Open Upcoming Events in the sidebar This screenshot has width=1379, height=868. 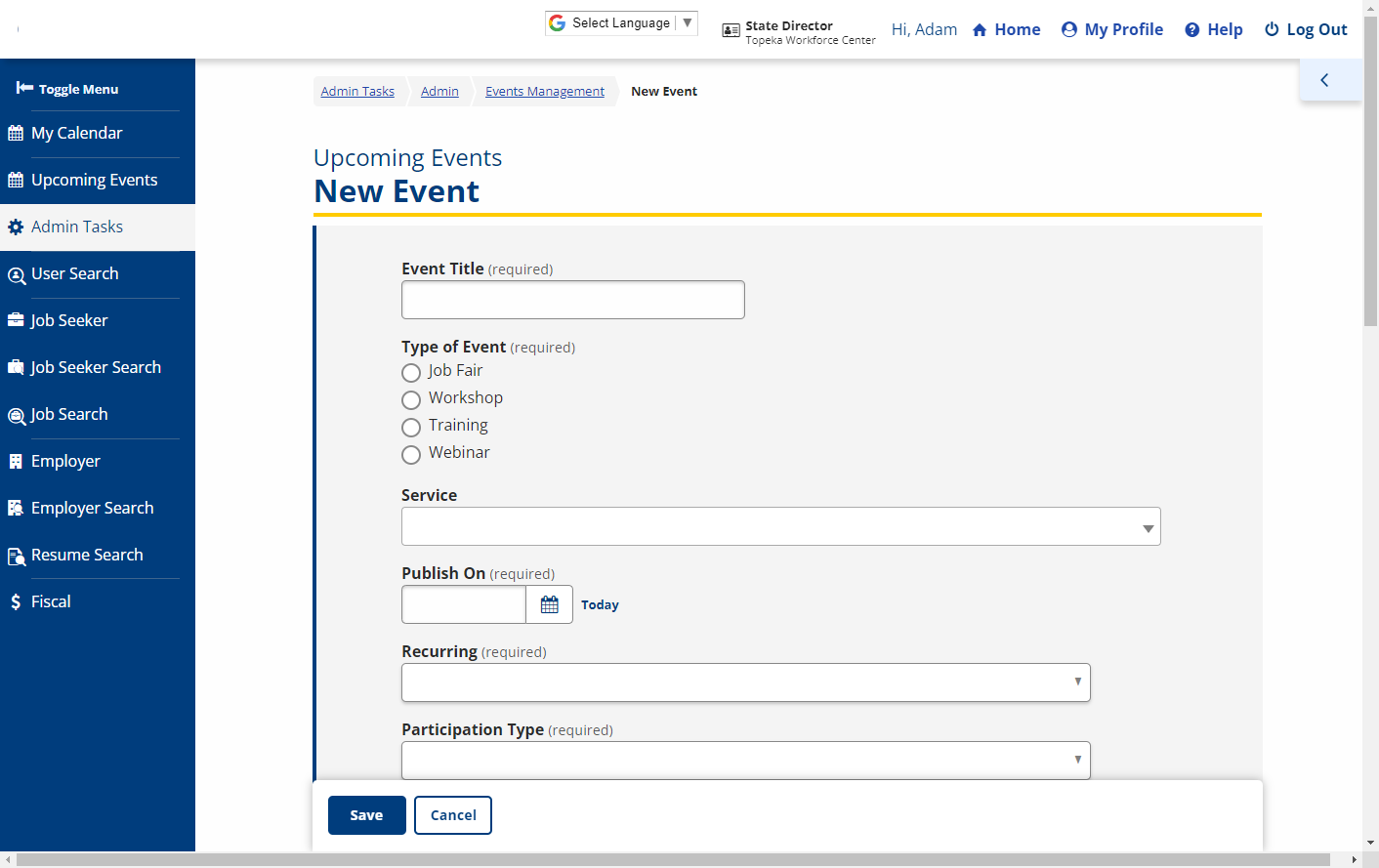pyautogui.click(x=94, y=180)
